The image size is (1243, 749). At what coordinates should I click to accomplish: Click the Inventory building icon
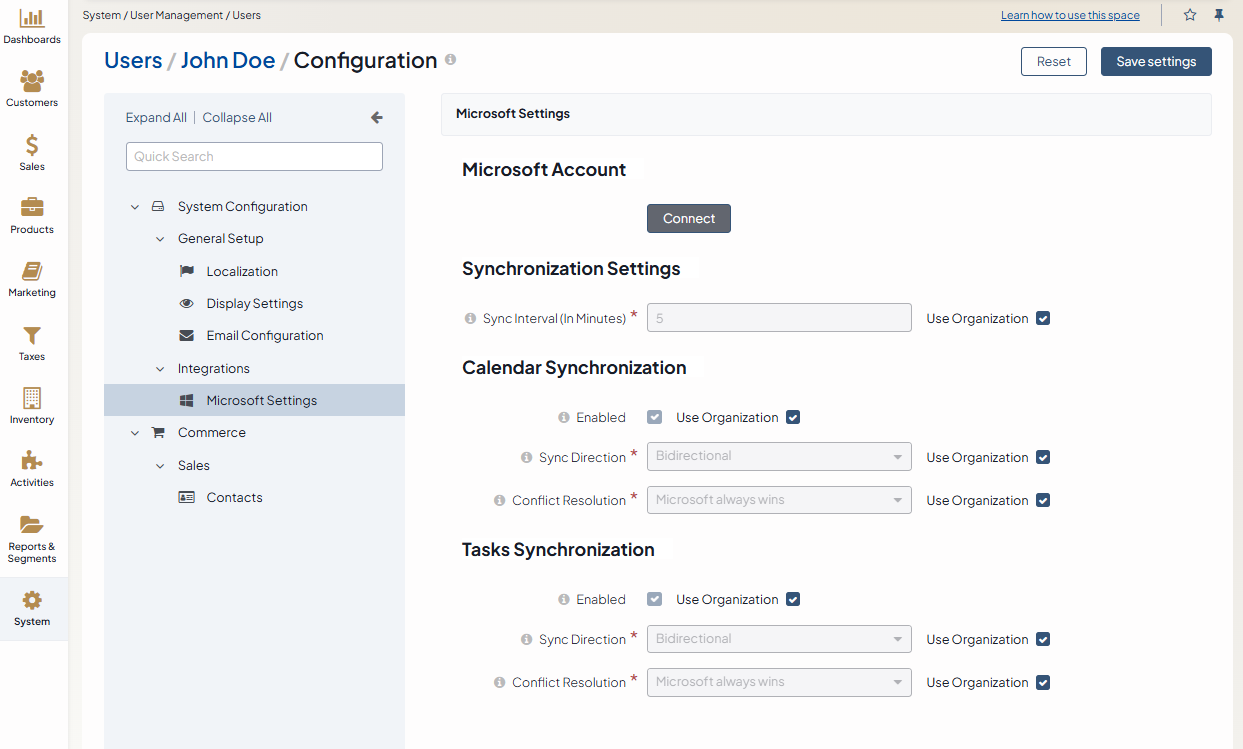tap(32, 399)
